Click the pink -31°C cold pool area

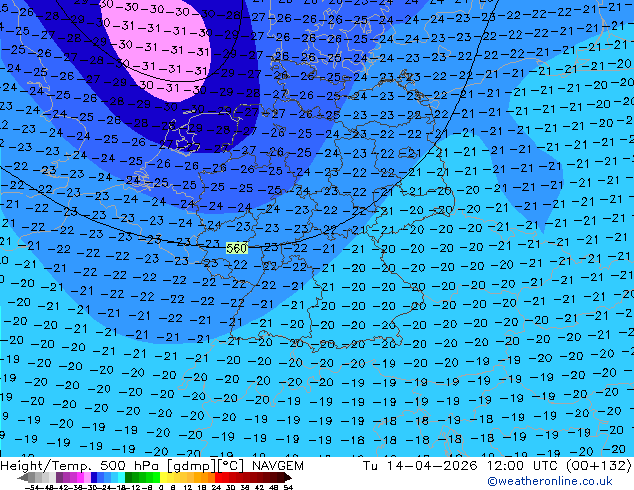[162, 53]
